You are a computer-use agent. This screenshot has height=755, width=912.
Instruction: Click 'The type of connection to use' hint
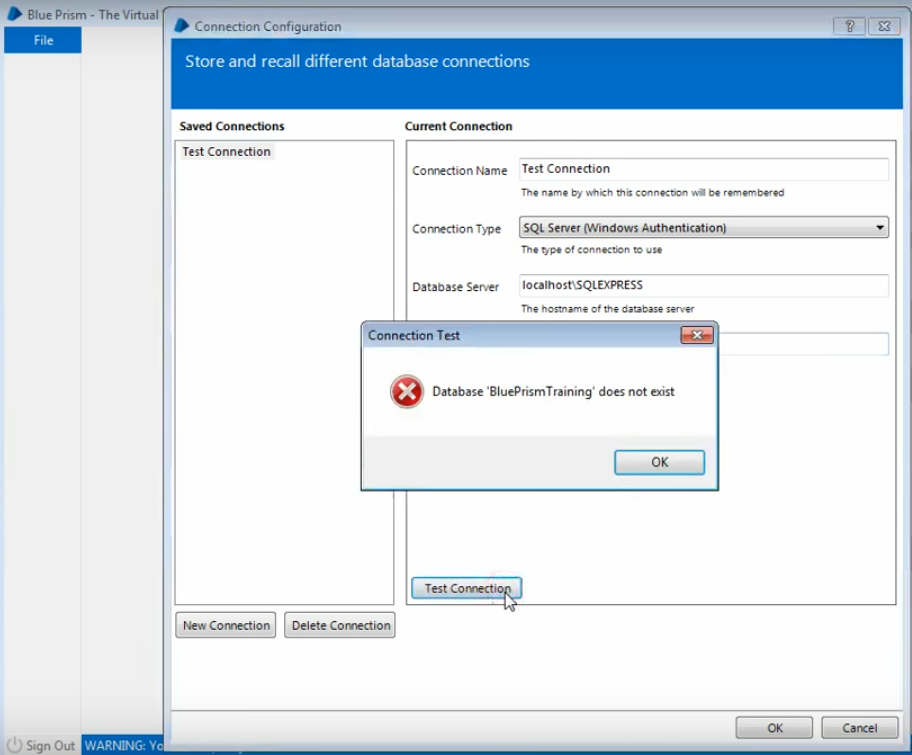(x=591, y=250)
